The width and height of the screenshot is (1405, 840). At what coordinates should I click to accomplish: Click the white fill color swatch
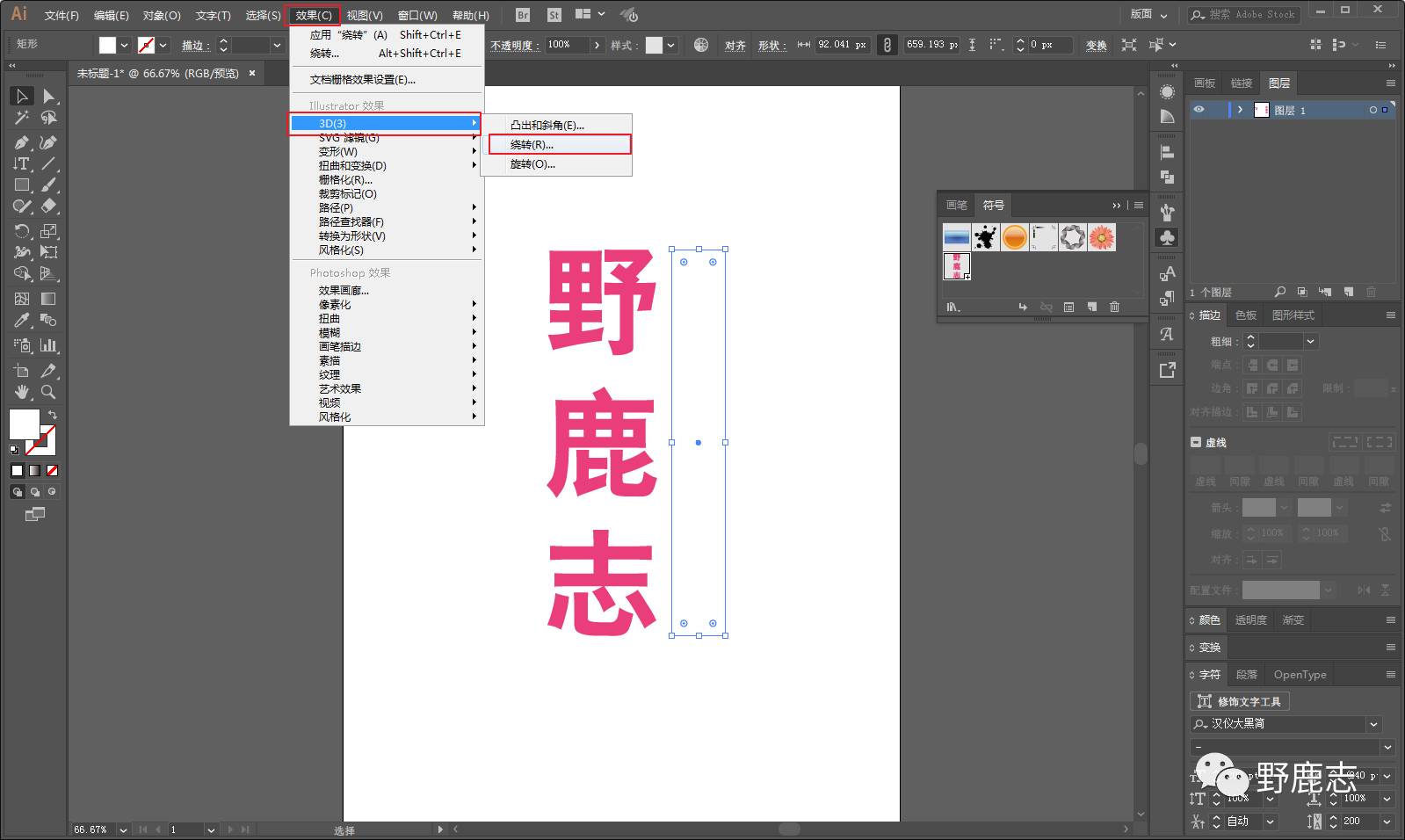[x=107, y=45]
